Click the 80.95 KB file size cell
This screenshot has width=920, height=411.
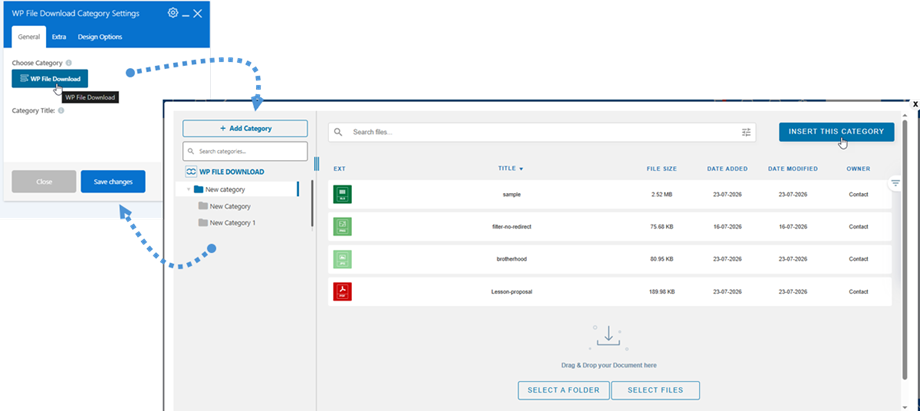click(x=662, y=259)
